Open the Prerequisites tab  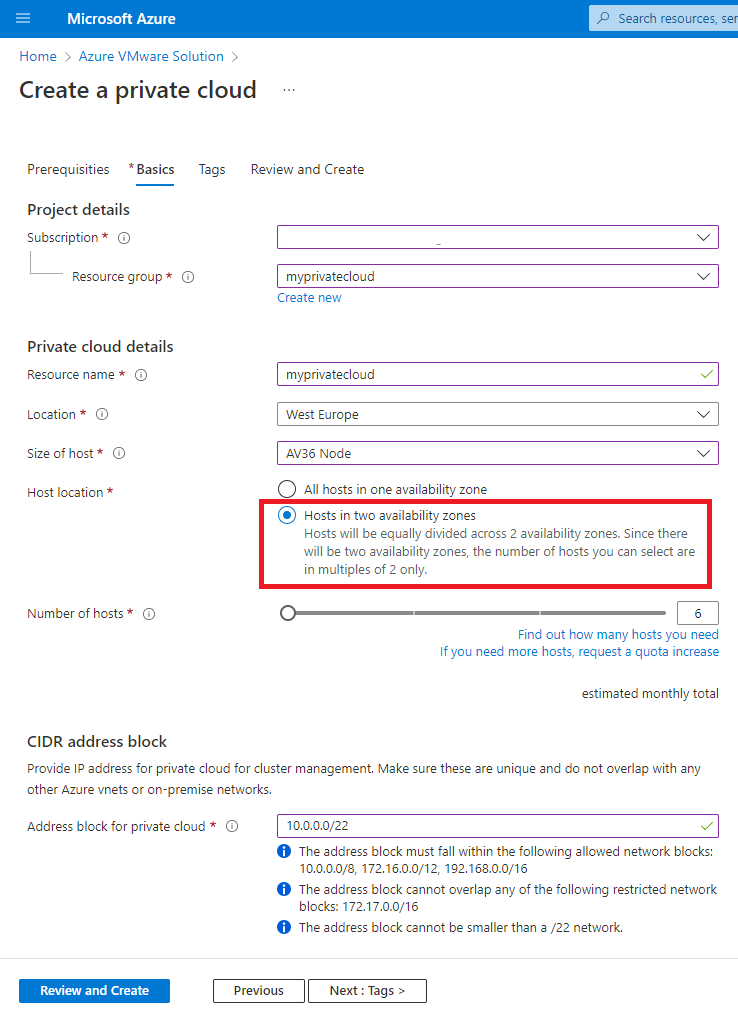coord(68,169)
